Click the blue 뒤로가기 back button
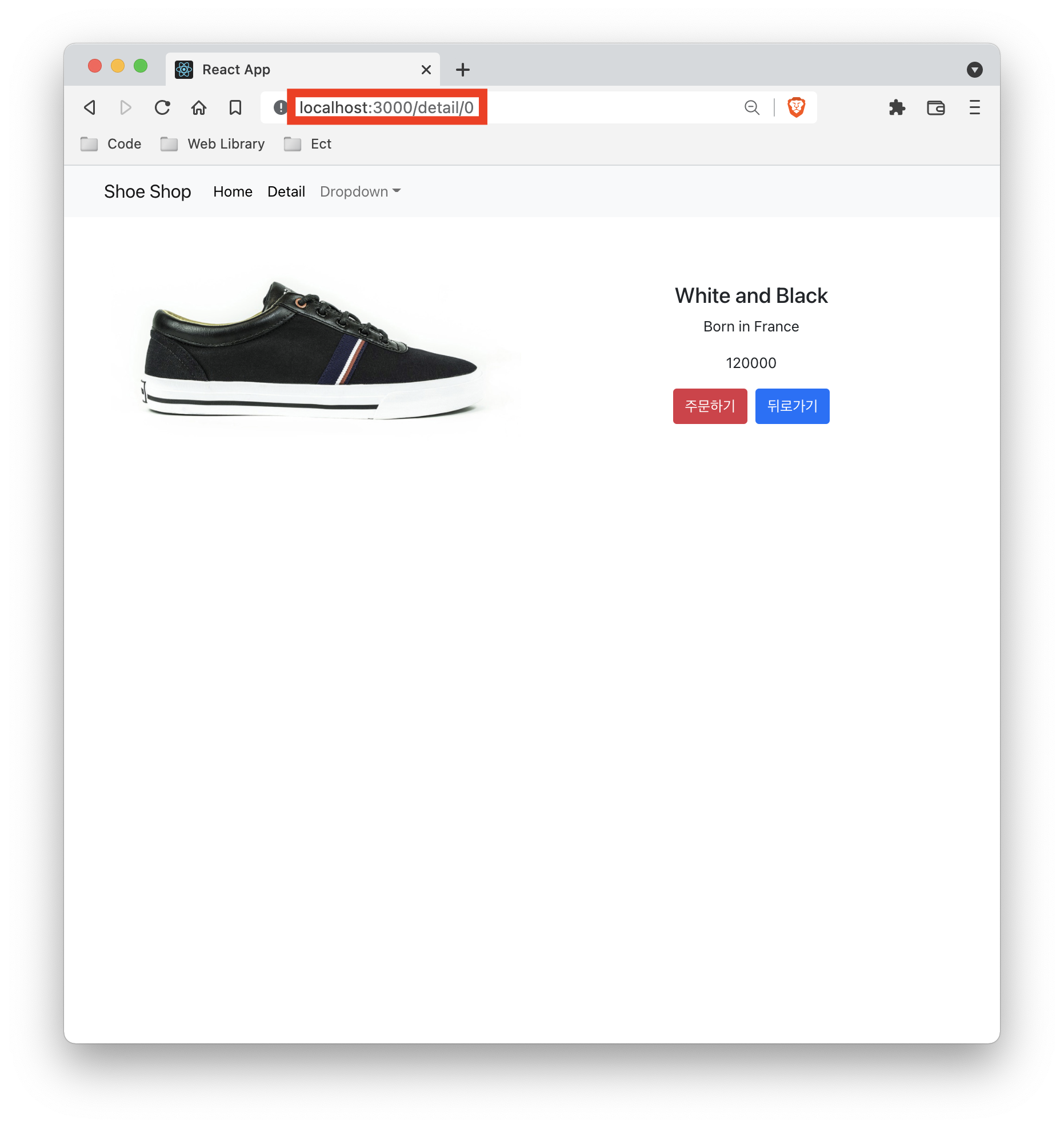 [792, 406]
